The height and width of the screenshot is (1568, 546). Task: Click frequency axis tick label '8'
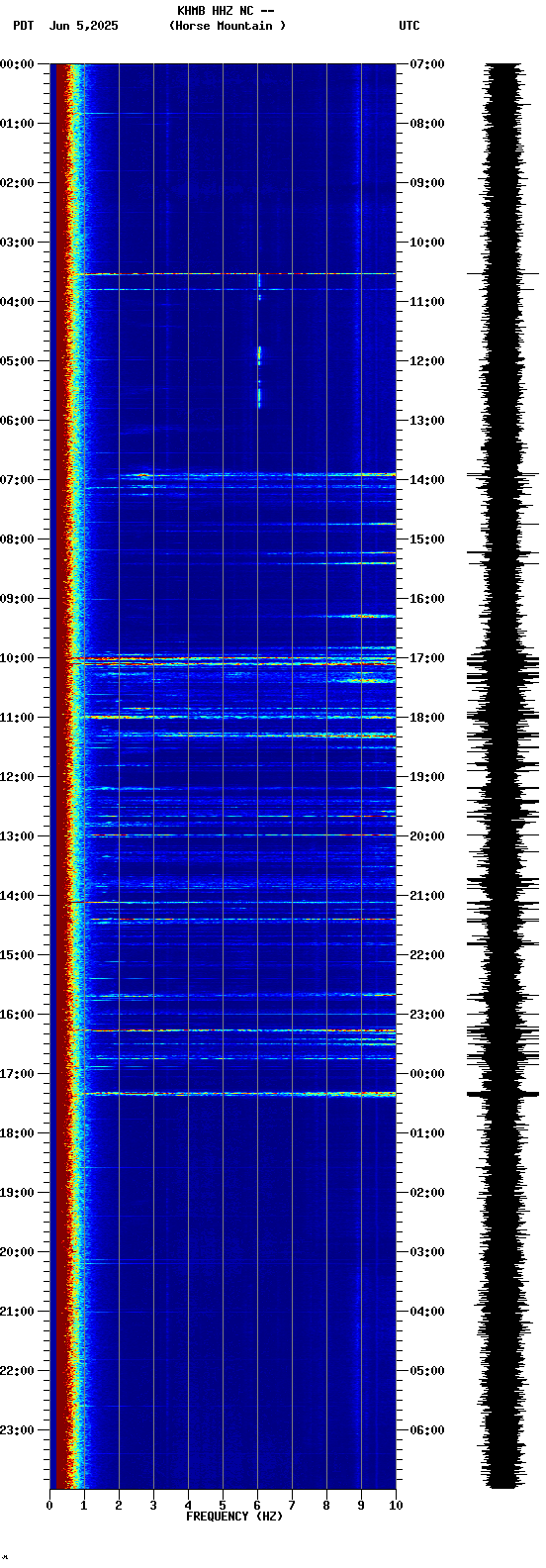click(326, 1506)
